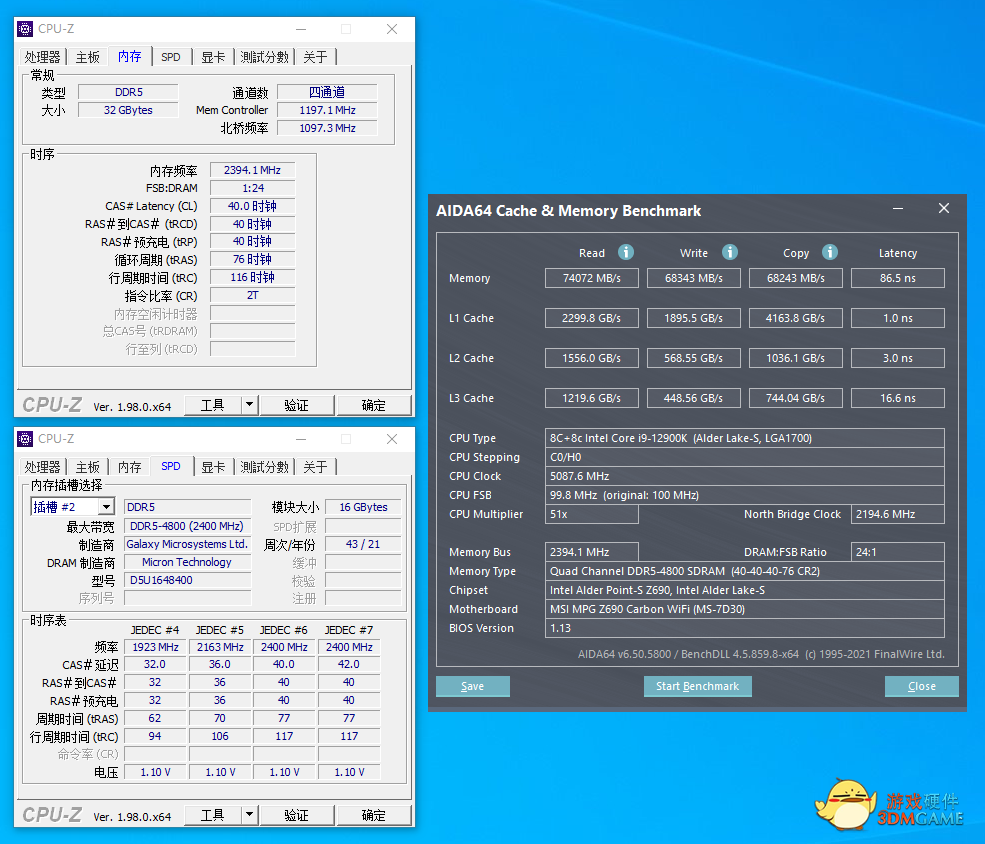Click the L3 Cache Copy value 744.04 GB/s
Image resolution: width=985 pixels, height=844 pixels.
tap(795, 398)
